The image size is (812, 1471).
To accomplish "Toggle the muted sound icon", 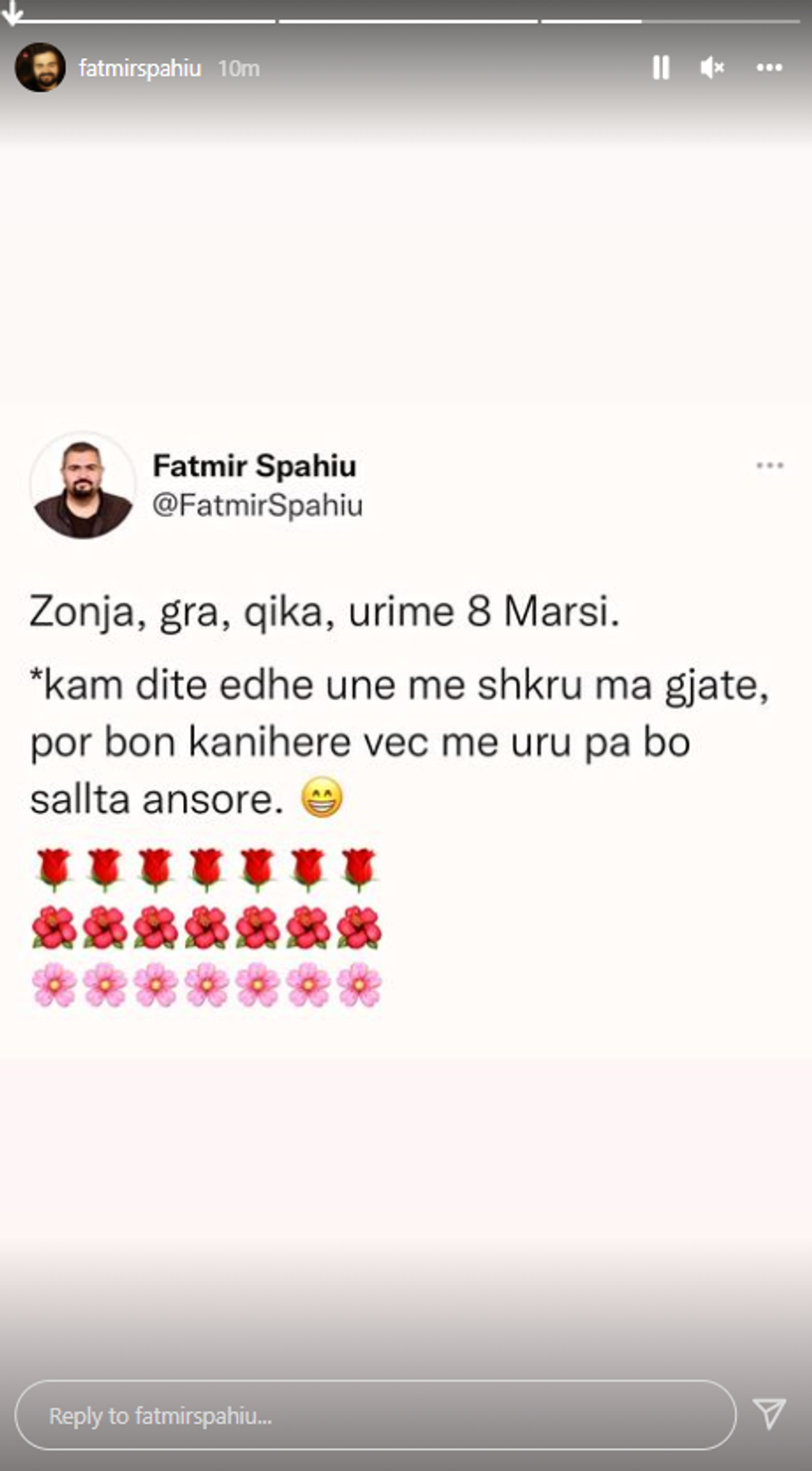I will tap(713, 68).
